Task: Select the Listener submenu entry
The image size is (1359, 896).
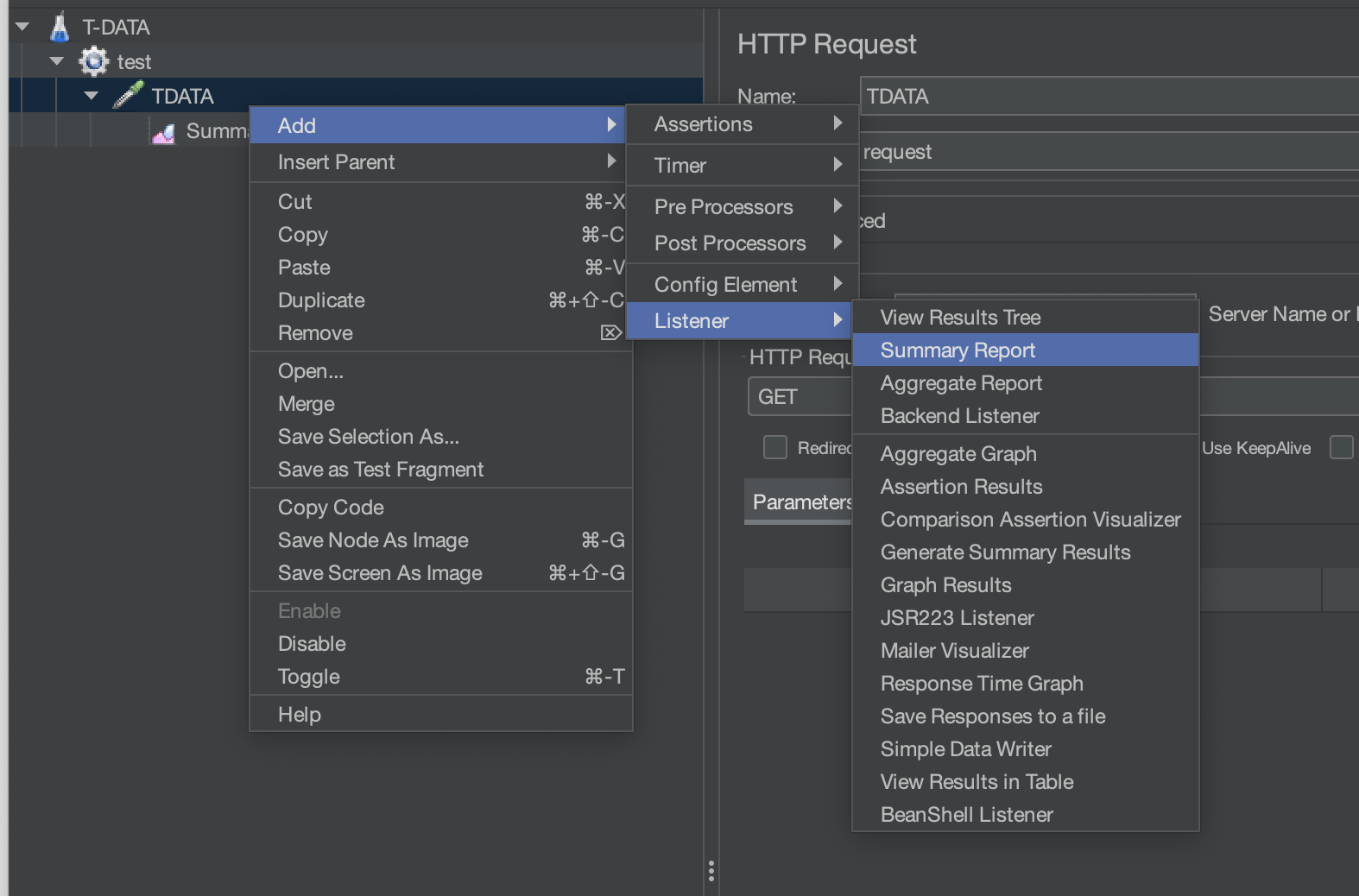Action: (x=738, y=321)
